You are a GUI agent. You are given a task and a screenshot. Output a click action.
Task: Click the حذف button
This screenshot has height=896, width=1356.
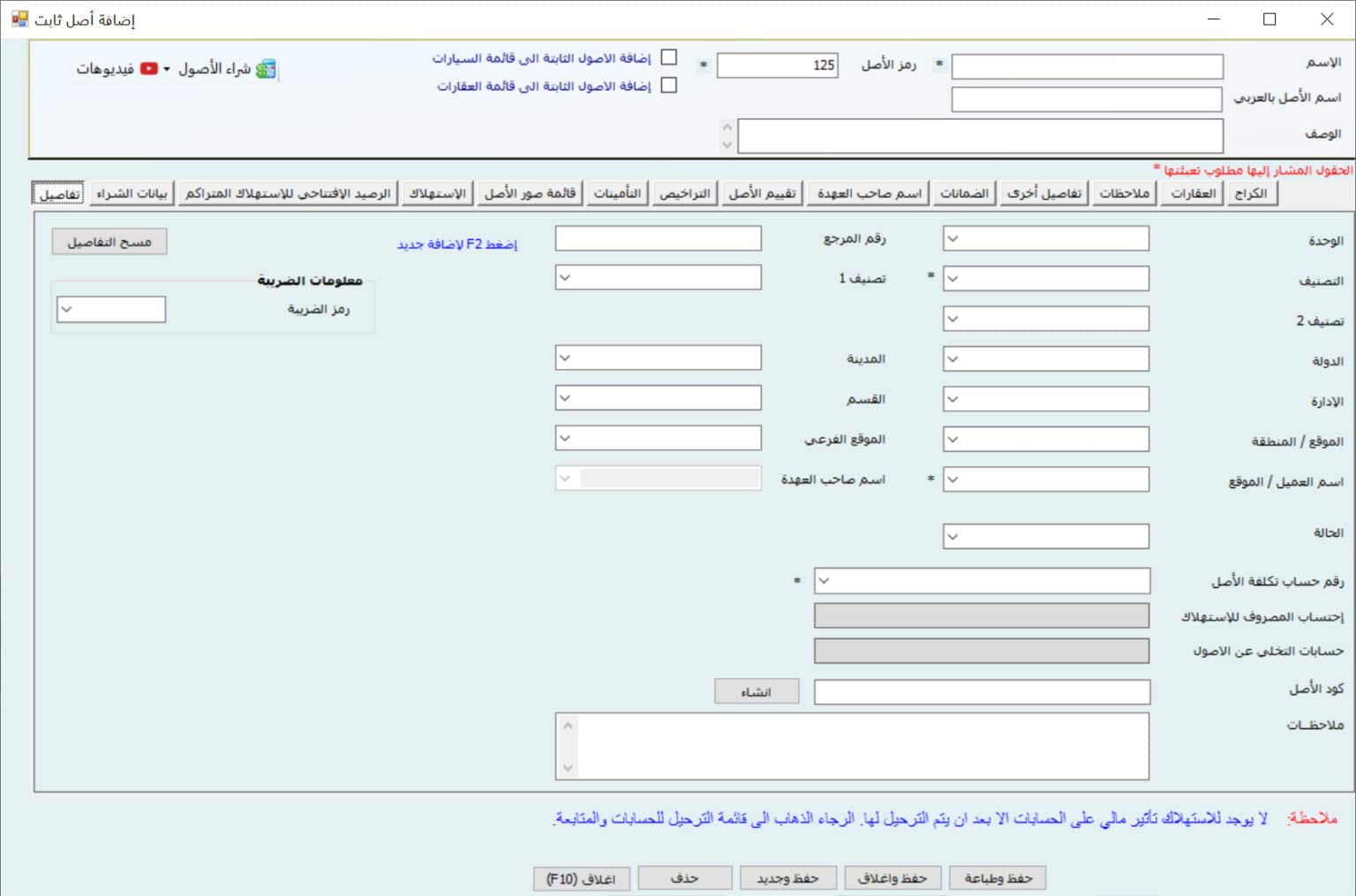[x=684, y=878]
